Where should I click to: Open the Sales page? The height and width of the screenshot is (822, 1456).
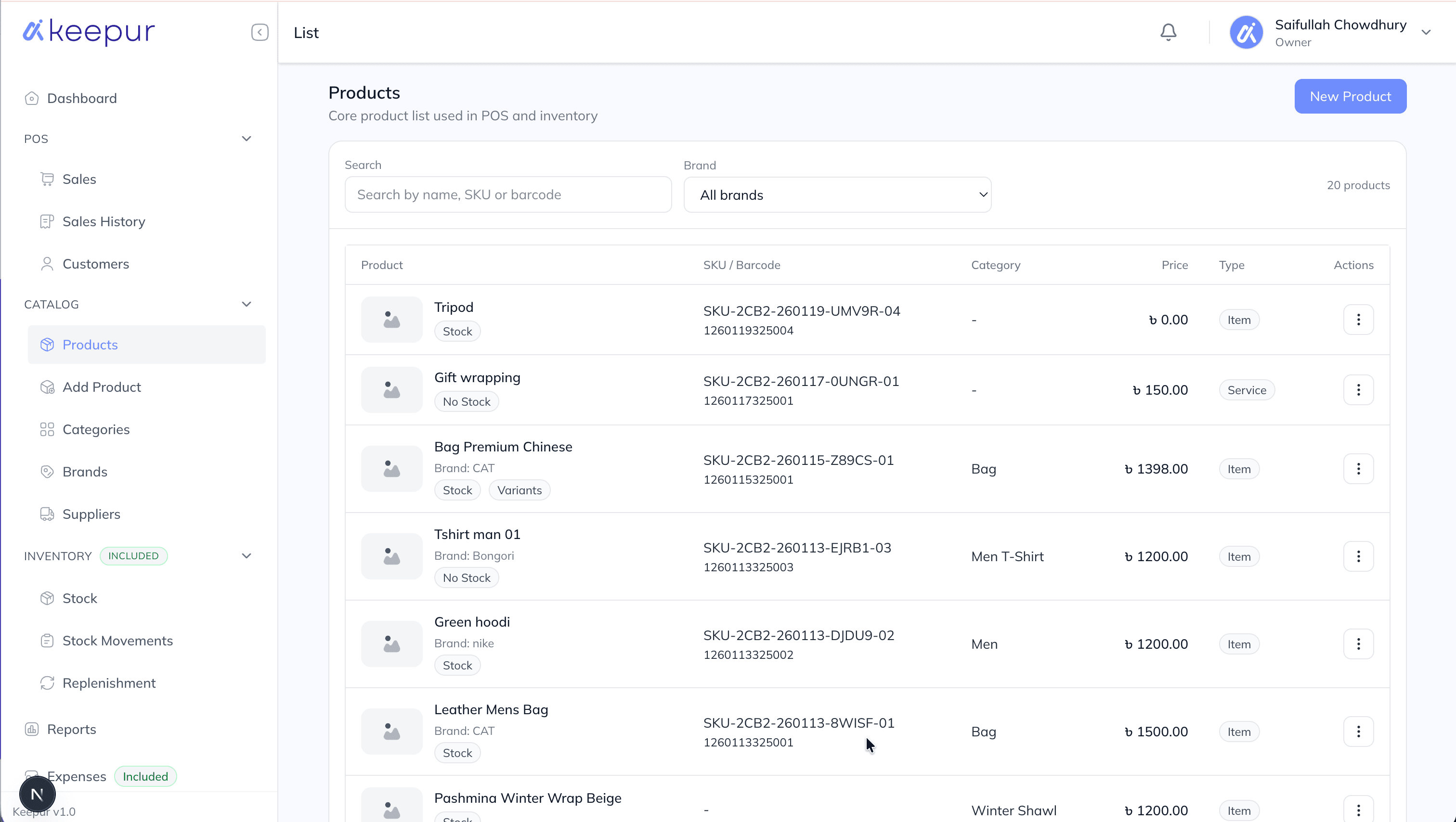point(79,179)
